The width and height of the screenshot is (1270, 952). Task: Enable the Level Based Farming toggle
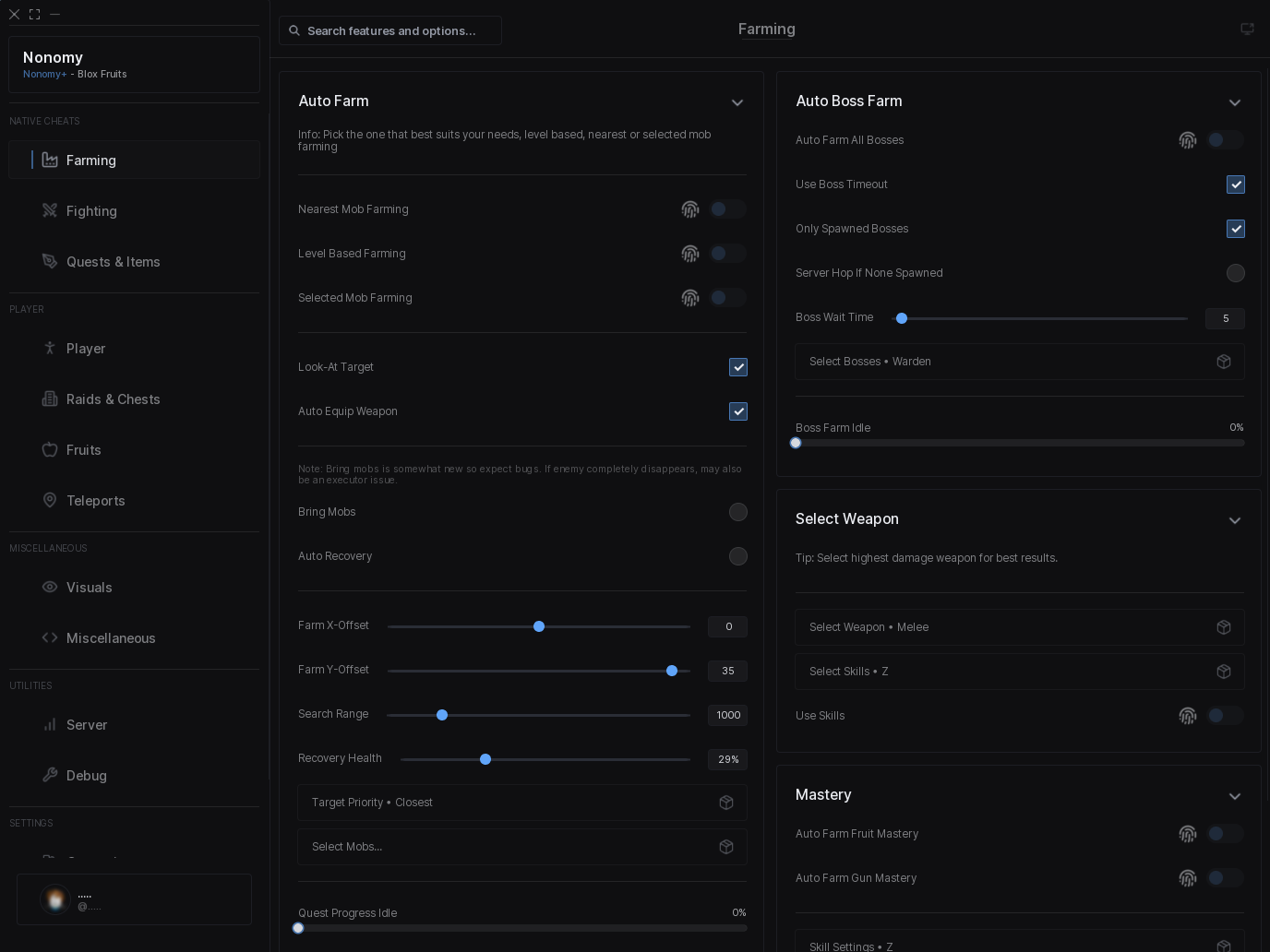click(727, 254)
